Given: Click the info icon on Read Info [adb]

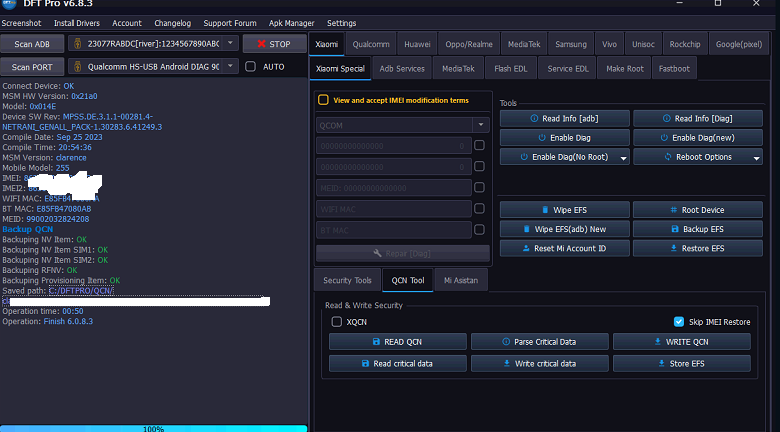Looking at the screenshot, I should [x=534, y=118].
